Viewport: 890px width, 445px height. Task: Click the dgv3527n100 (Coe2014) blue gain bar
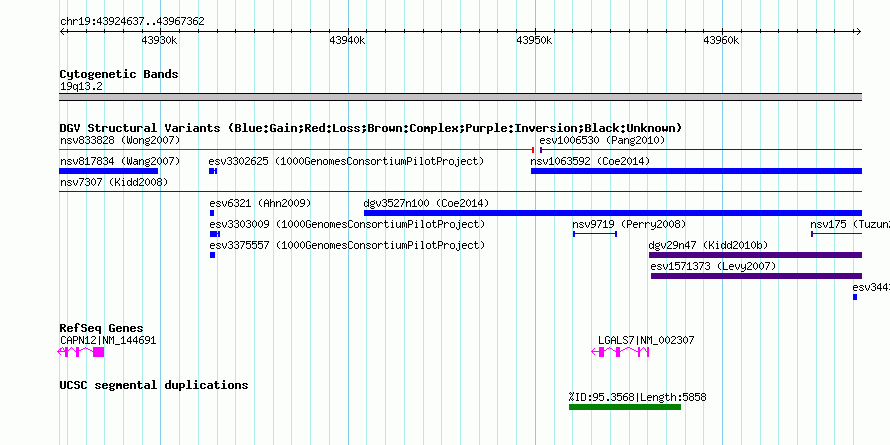pos(613,213)
